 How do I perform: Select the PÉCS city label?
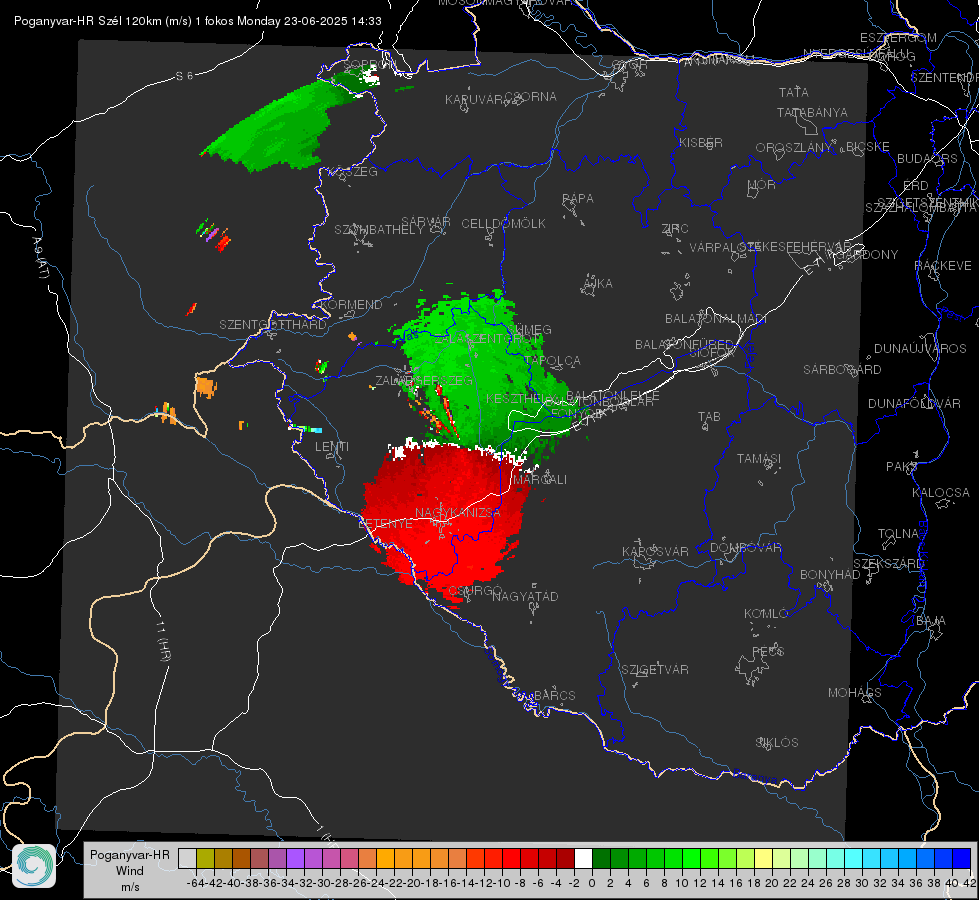click(x=767, y=651)
